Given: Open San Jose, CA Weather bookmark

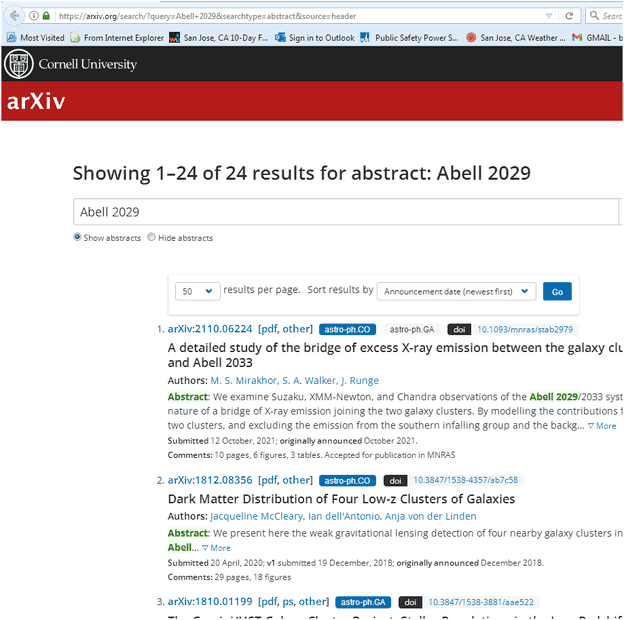Looking at the screenshot, I should pos(515,38).
